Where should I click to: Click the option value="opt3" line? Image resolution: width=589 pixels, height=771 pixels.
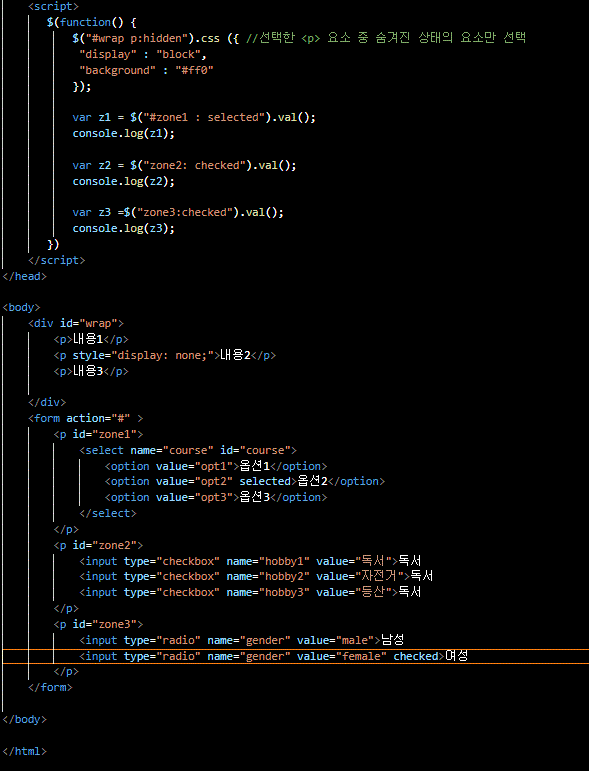[x=216, y=497]
